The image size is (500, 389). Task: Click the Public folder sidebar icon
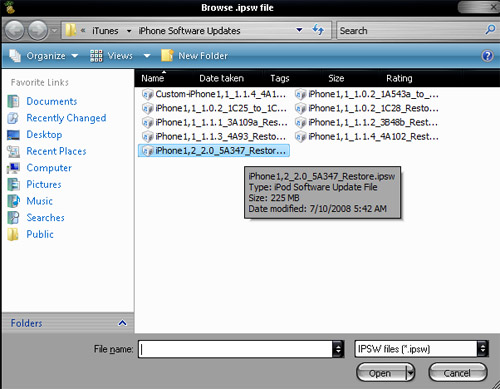[x=13, y=235]
